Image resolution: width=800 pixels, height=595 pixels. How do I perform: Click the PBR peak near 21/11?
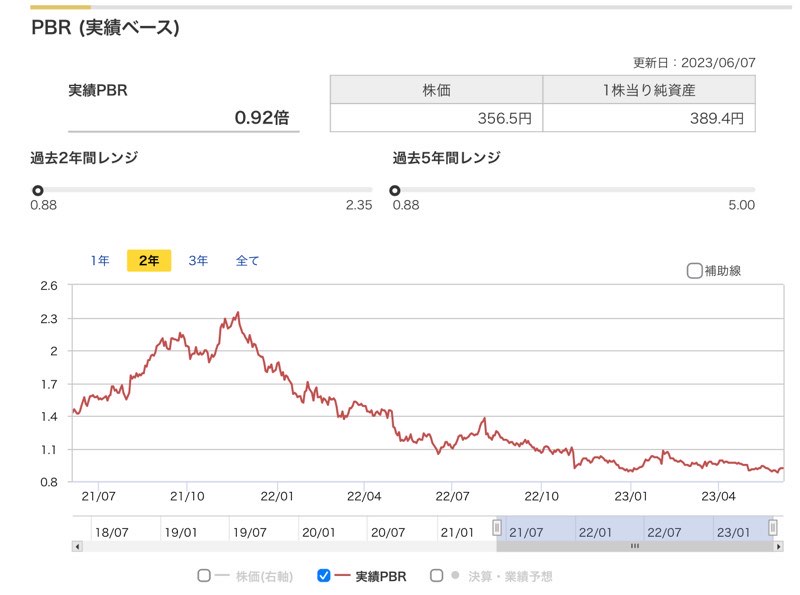pos(238,313)
